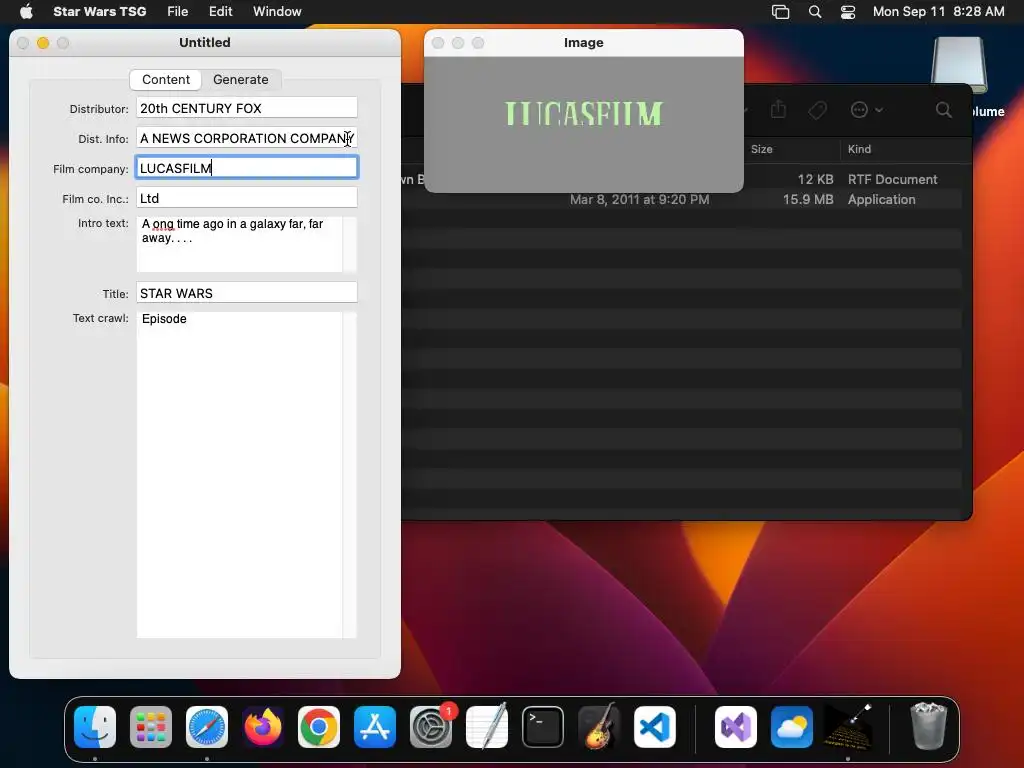This screenshot has width=1024, height=768.
Task: Click the Dist. Info text field
Action: pyautogui.click(x=247, y=138)
